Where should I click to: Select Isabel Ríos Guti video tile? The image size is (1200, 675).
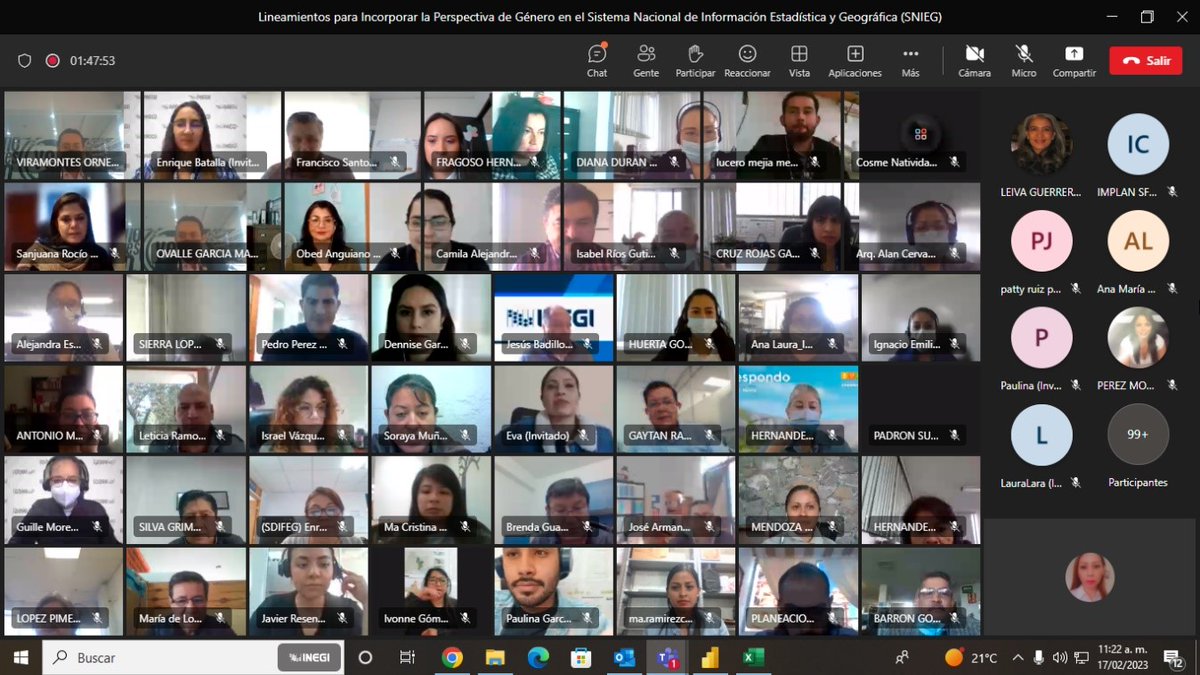[x=632, y=227]
